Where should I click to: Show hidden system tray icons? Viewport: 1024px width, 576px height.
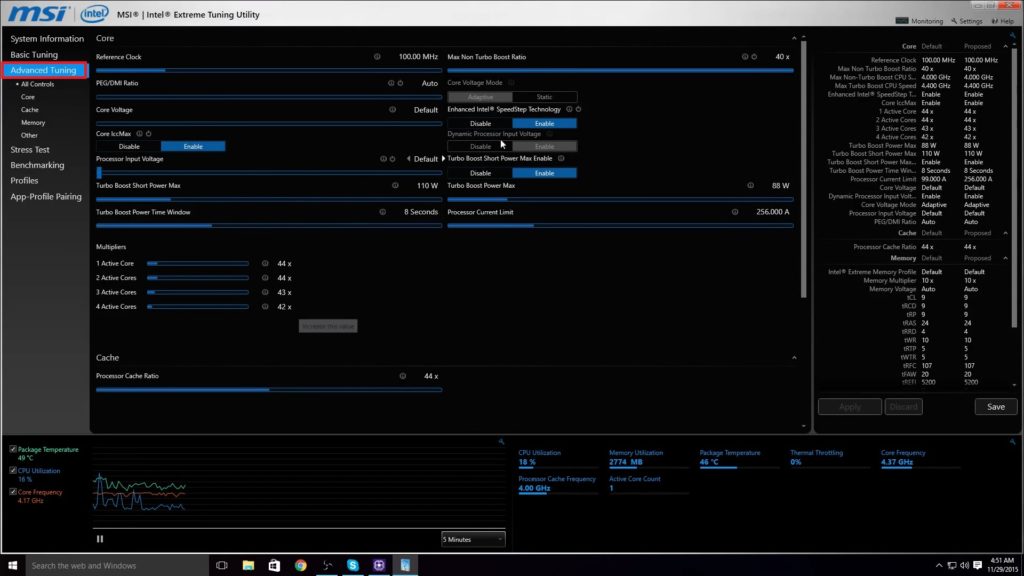939,566
